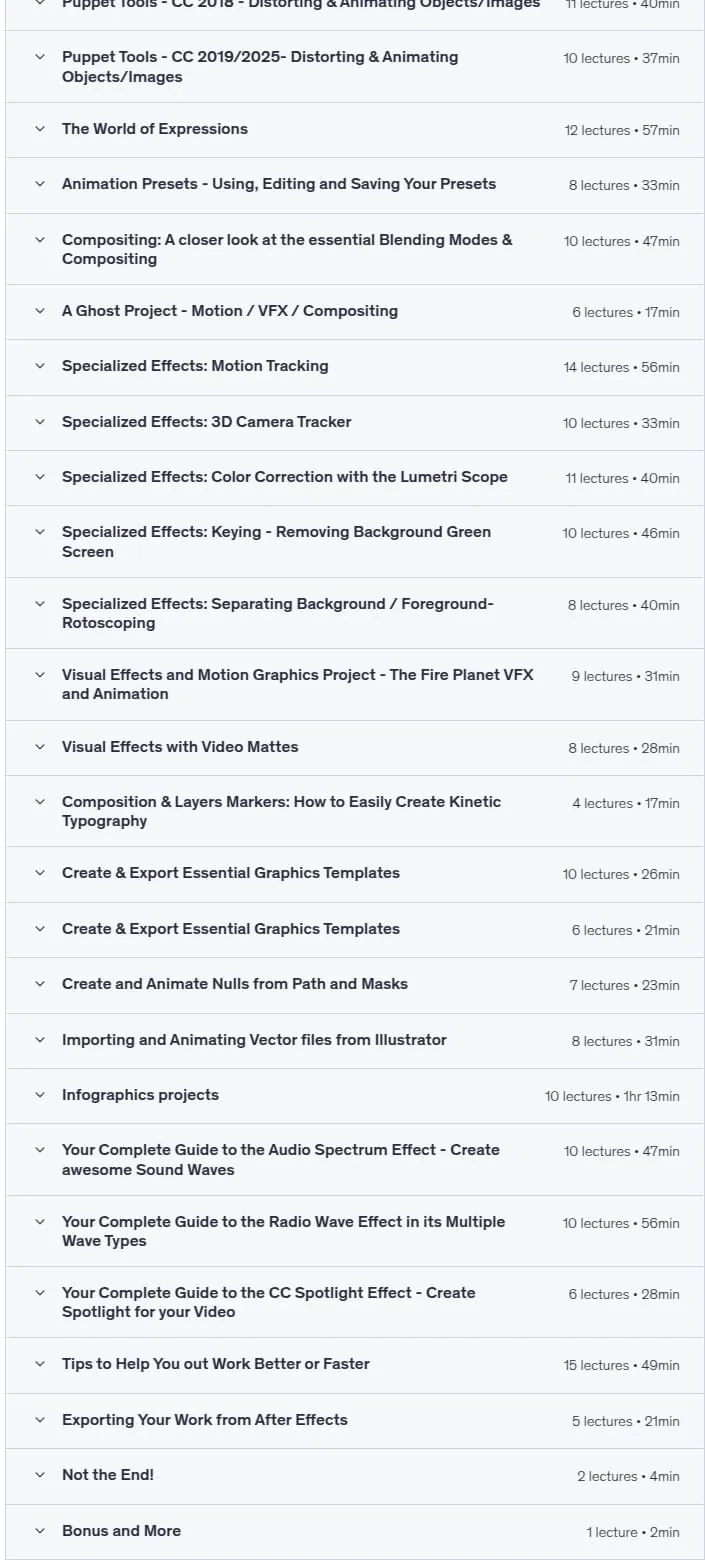Click chevron beside Specialized Effects: Motion Tracking
The height and width of the screenshot is (1560, 705).
tap(40, 366)
